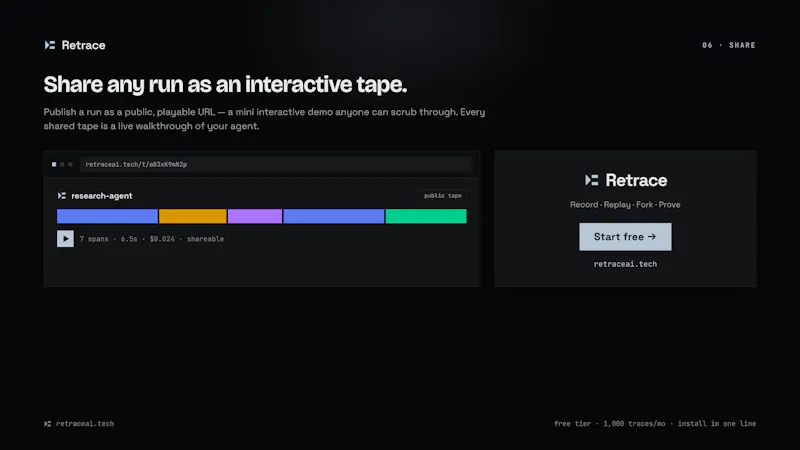Select the second blue span segment
This screenshot has height=450, width=800.
pyautogui.click(x=334, y=216)
